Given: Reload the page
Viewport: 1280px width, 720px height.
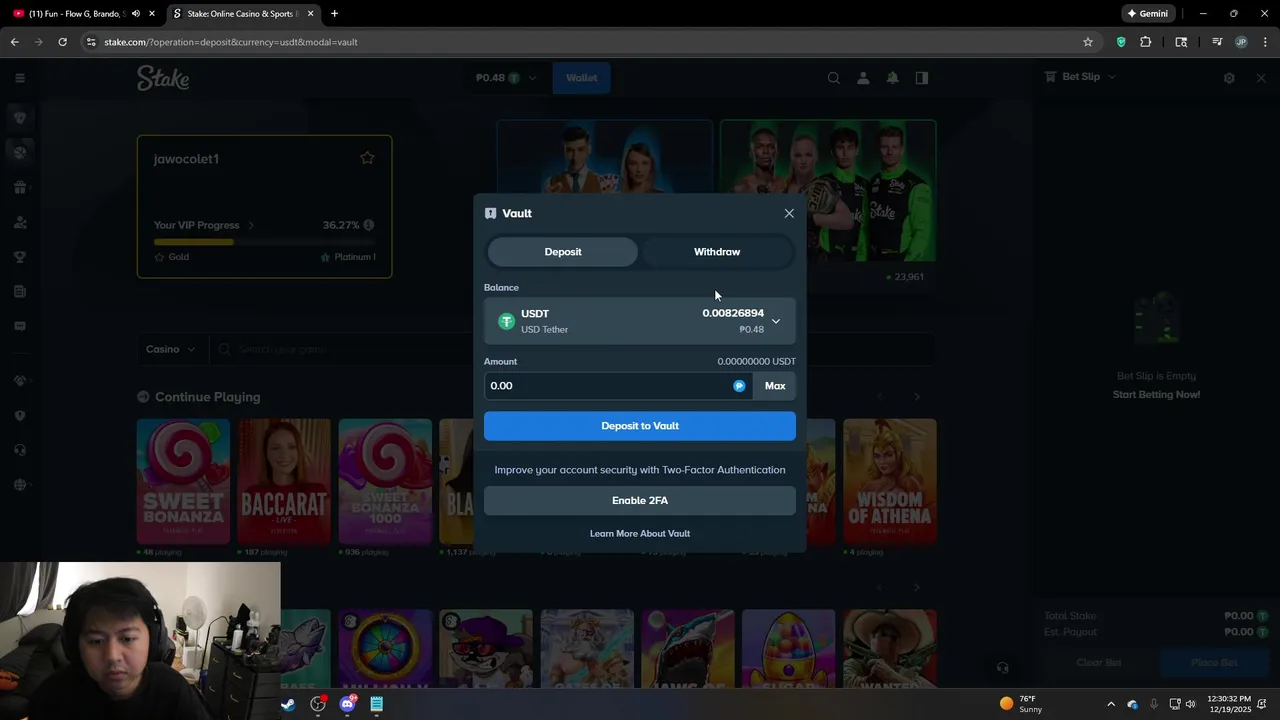Looking at the screenshot, I should (x=62, y=42).
